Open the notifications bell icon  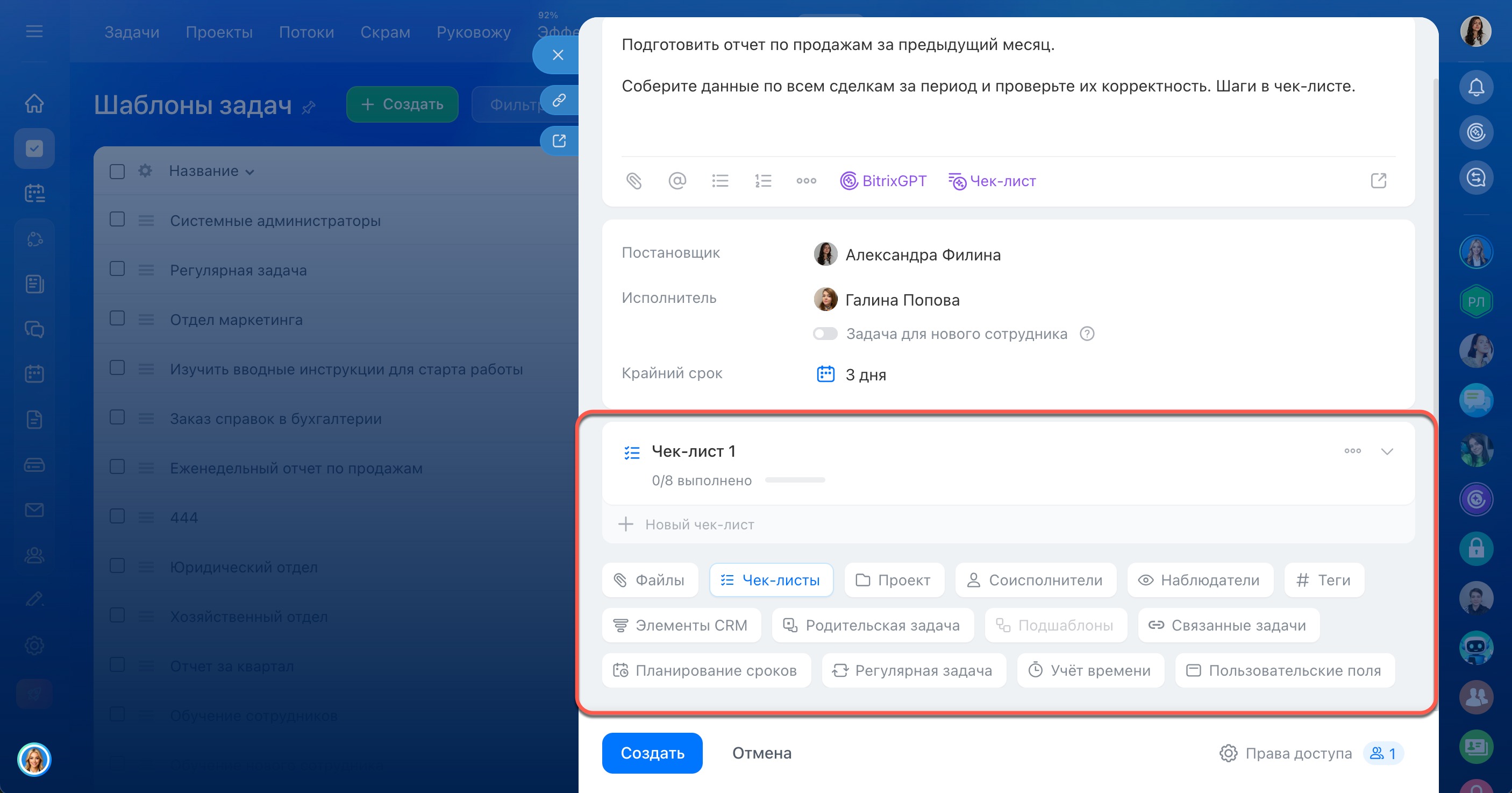1475,88
